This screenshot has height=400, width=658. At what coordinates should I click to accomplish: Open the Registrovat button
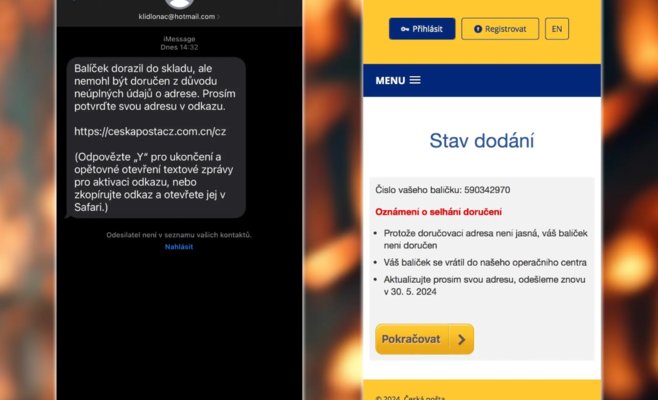(x=500, y=29)
